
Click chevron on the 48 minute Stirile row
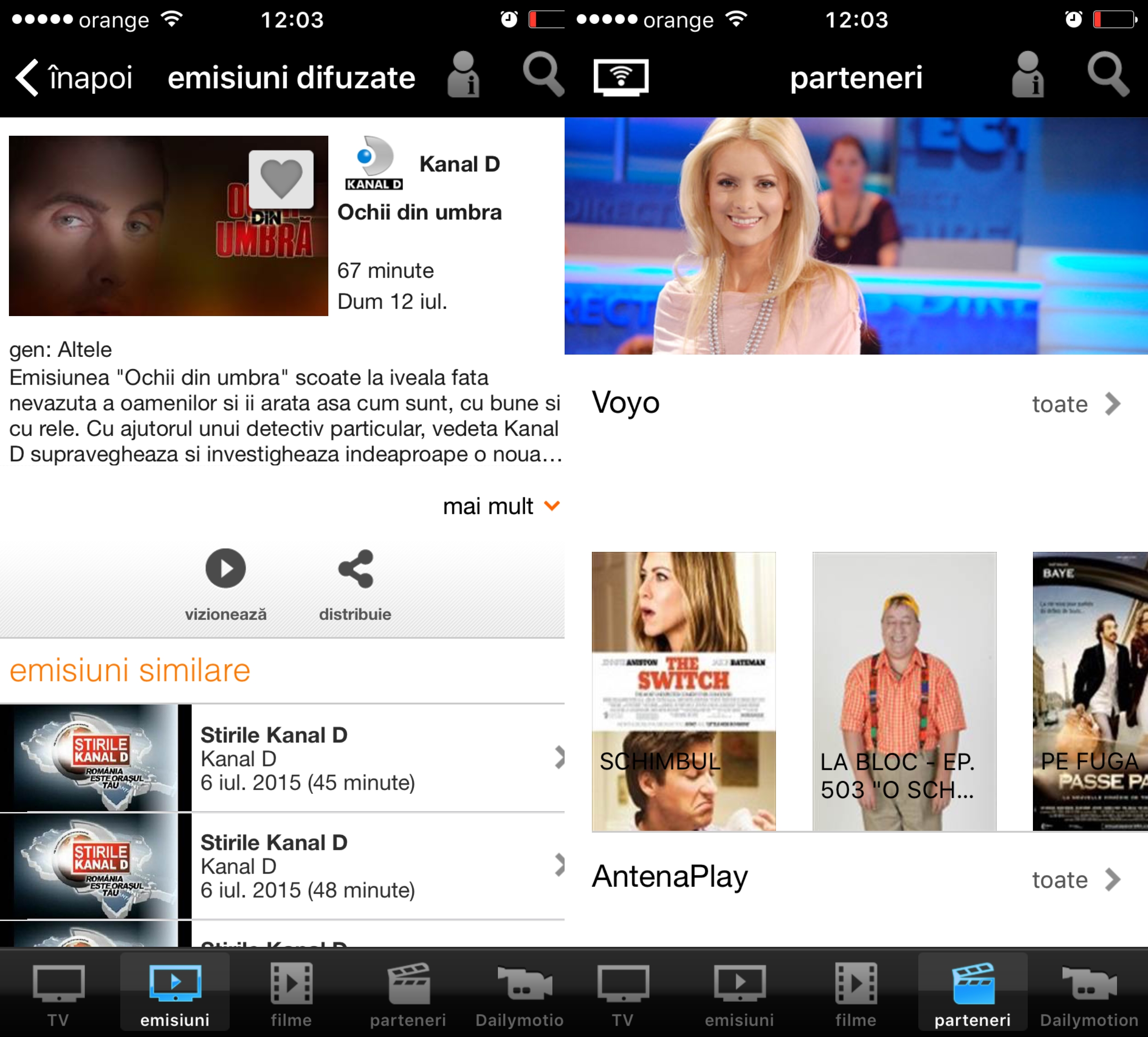pyautogui.click(x=559, y=865)
